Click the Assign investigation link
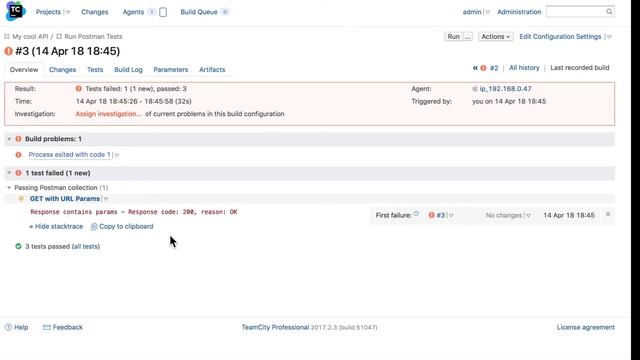This screenshot has height=360, width=640. pos(109,114)
